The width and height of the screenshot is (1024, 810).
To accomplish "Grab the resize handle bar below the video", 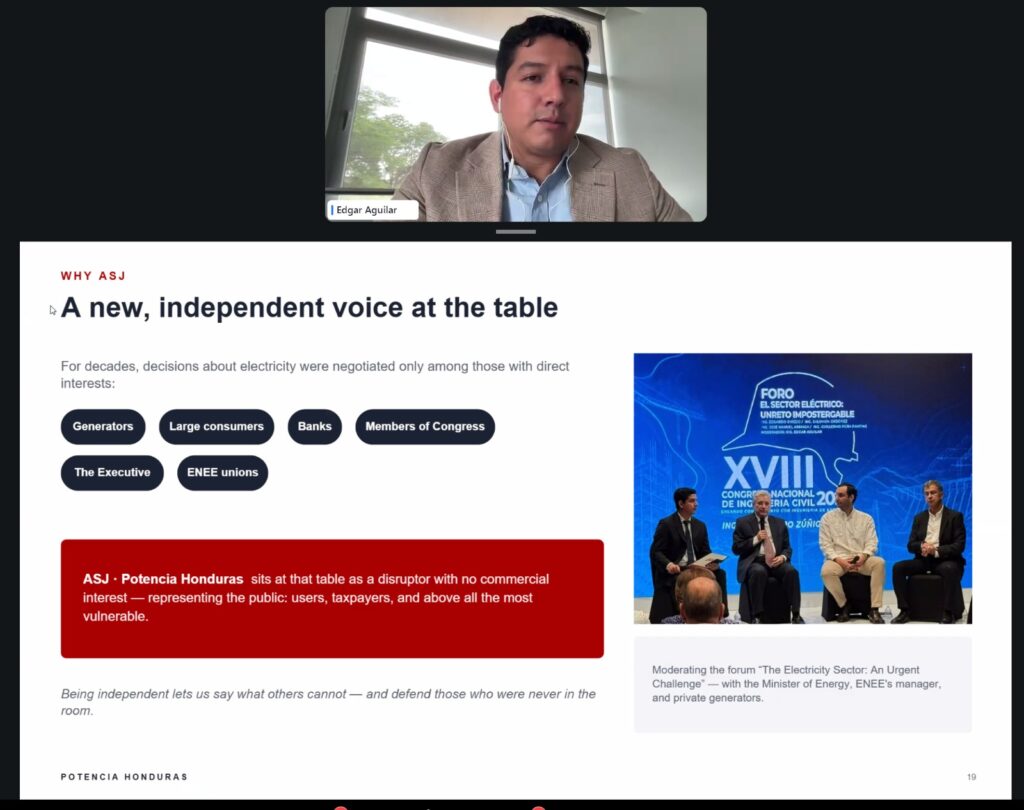I will [515, 231].
